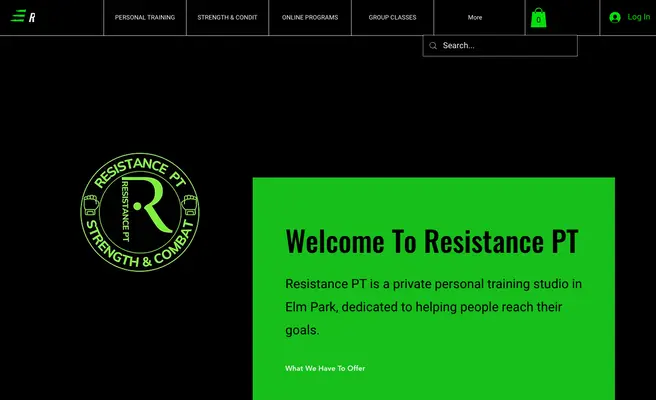Expand the More navigation menu
Screen dimensions: 656x400
tap(475, 18)
